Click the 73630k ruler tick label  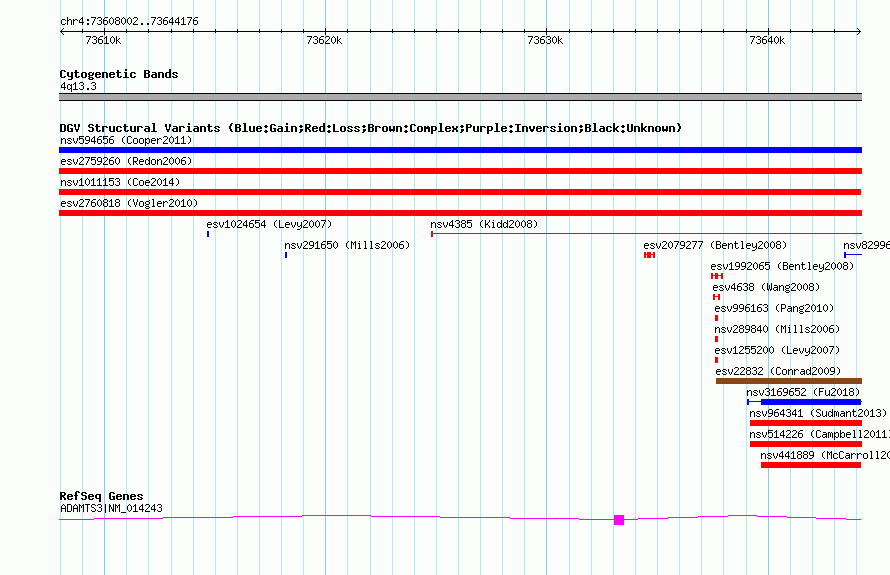(545, 40)
